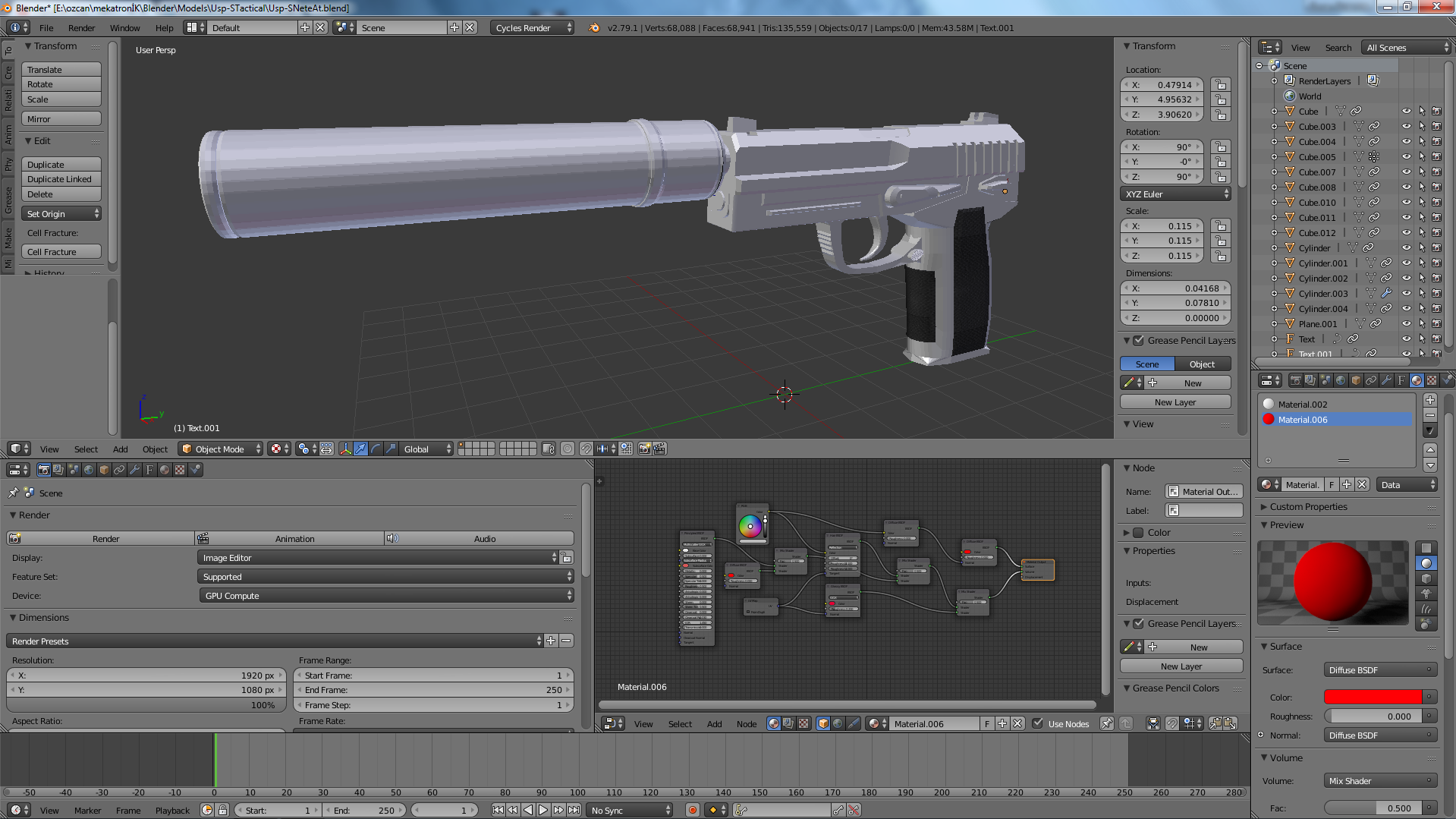Select Material.006 in the material list
1456x819 pixels.
(x=1337, y=420)
